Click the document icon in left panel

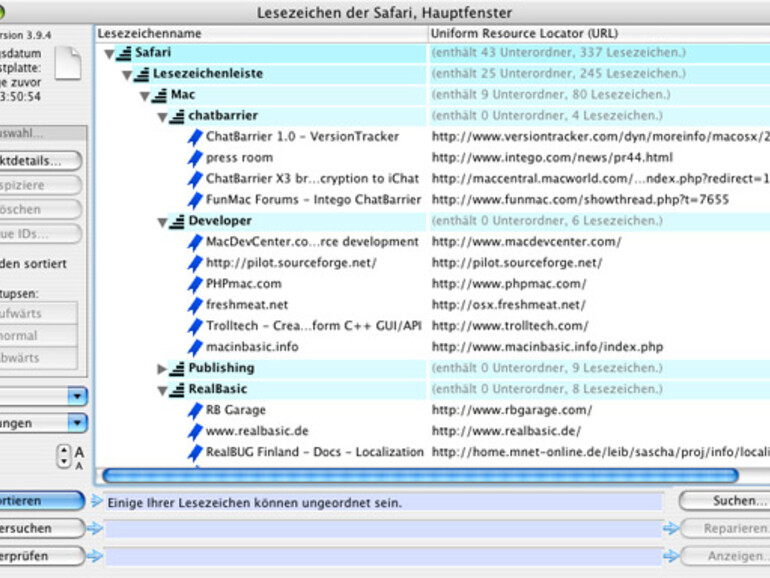(68, 63)
